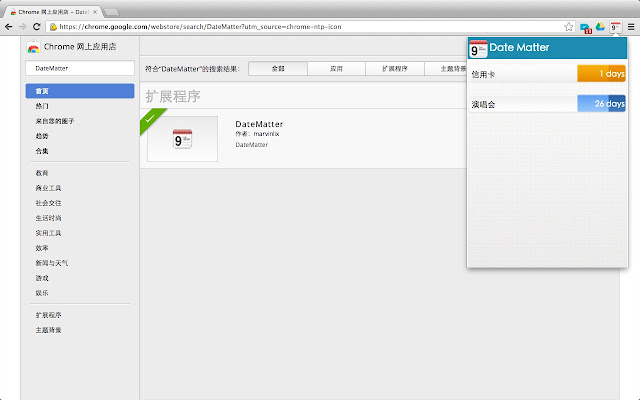Click the blue 26 days badge
Screen dimensions: 640x400
coord(601,103)
